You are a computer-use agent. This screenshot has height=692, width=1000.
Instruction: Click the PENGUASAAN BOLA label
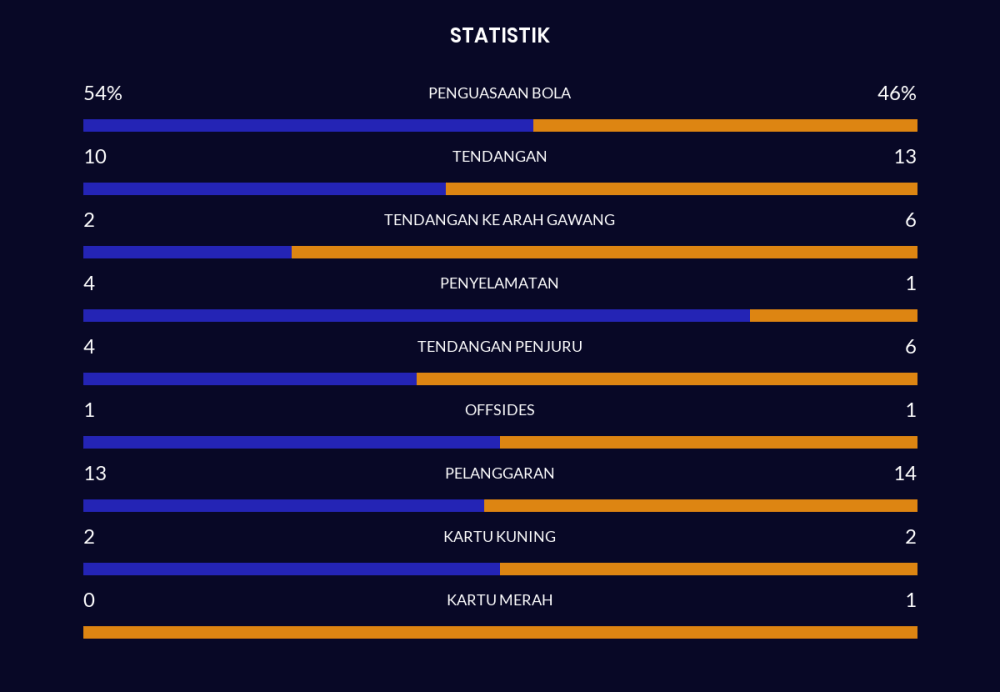499,94
